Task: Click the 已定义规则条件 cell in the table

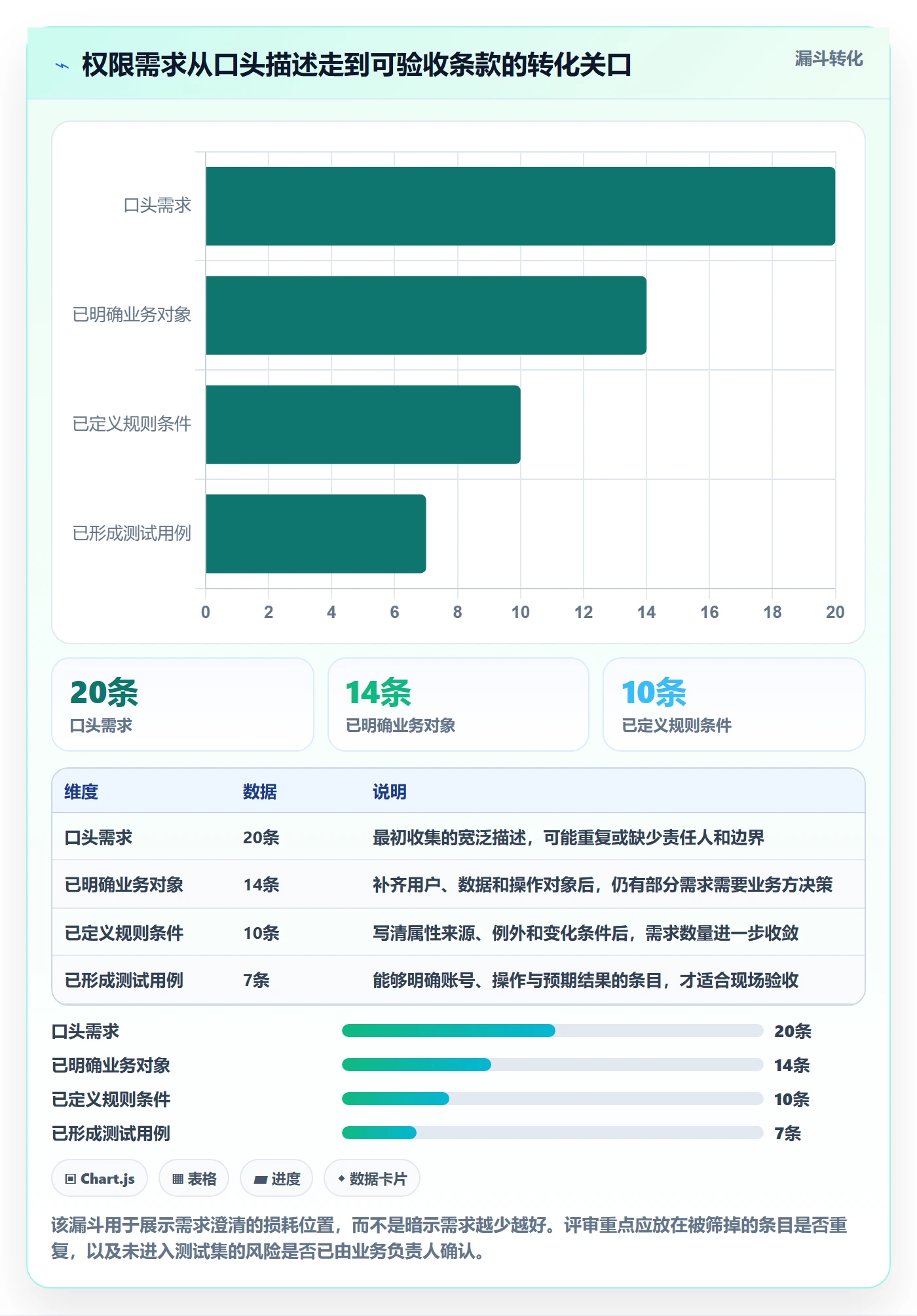Action: click(x=124, y=933)
